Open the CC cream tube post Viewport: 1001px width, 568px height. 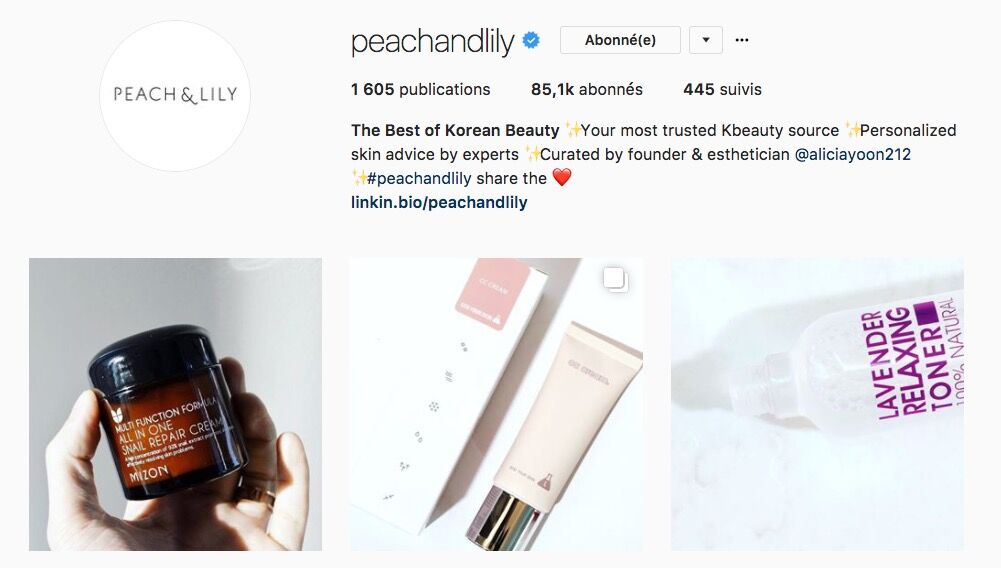point(496,404)
